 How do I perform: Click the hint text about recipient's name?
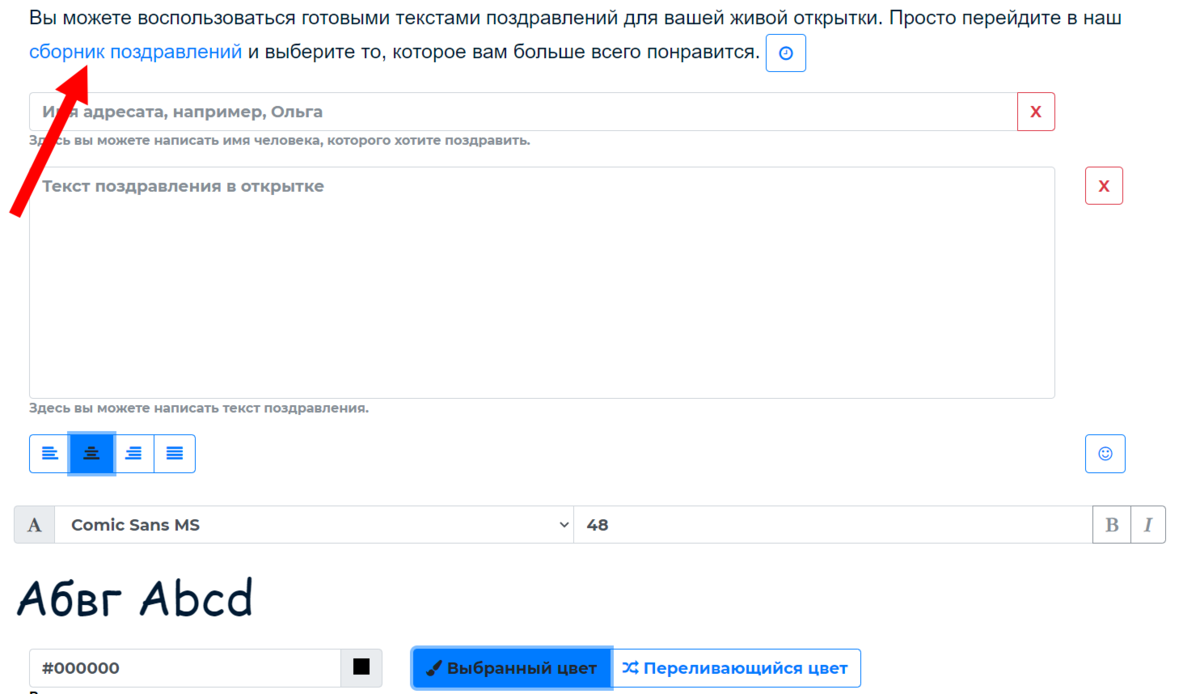[x=280, y=141]
